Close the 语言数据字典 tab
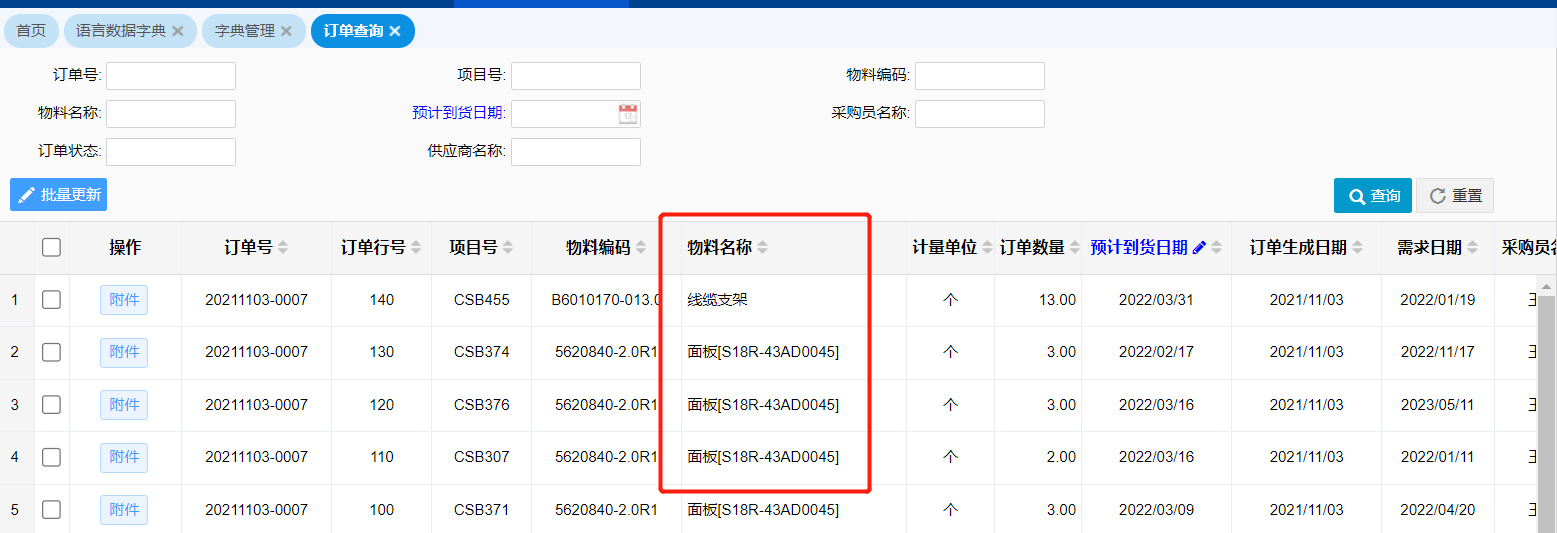 [178, 31]
